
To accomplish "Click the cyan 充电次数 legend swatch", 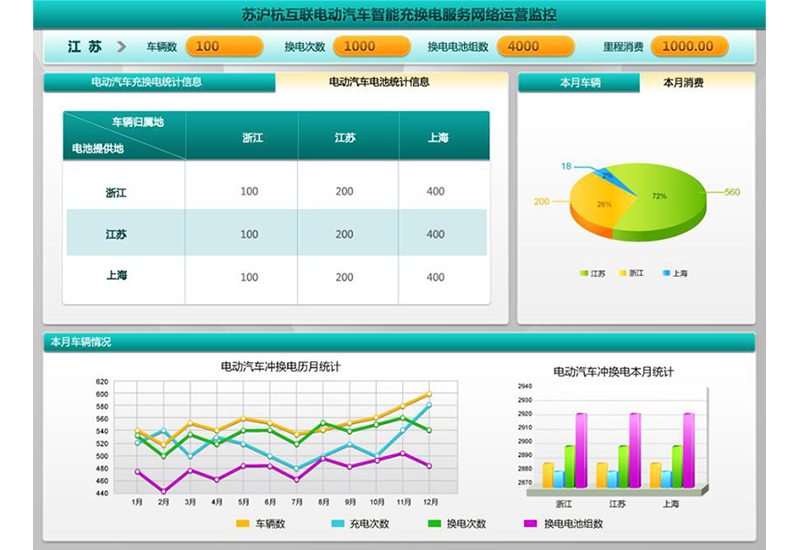I will click(338, 523).
